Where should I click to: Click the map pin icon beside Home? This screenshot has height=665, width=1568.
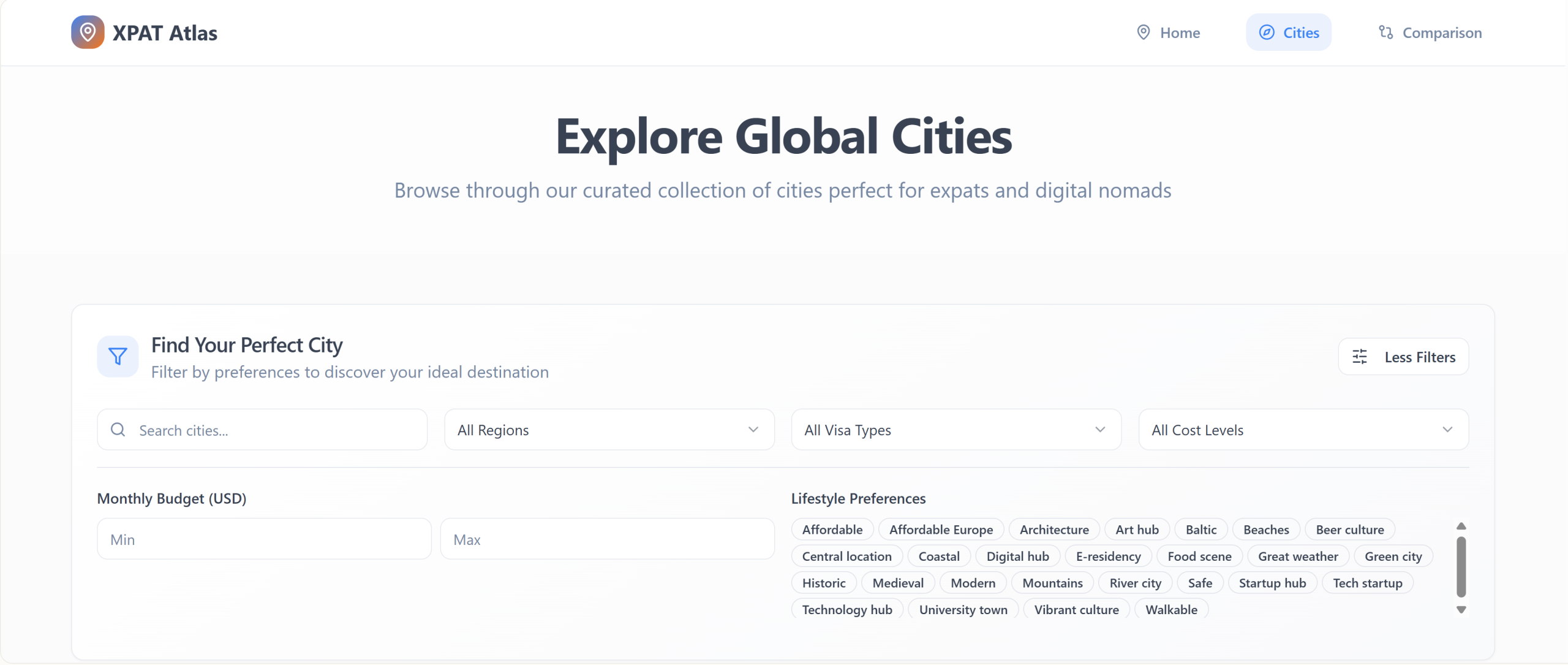[x=1143, y=32]
